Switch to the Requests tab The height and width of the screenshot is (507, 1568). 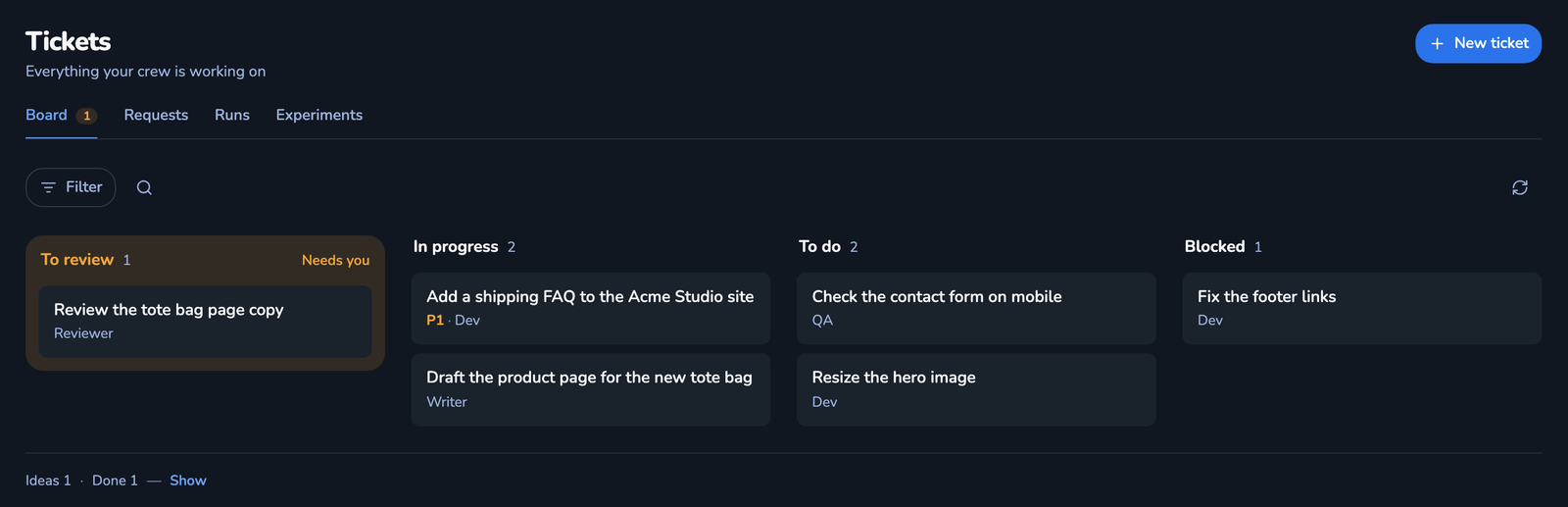pos(156,116)
